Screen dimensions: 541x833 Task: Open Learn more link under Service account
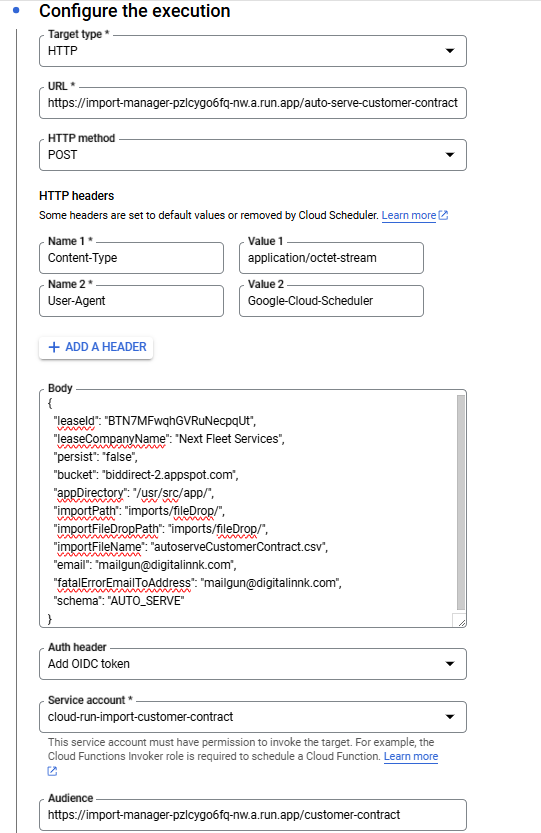[x=411, y=756]
